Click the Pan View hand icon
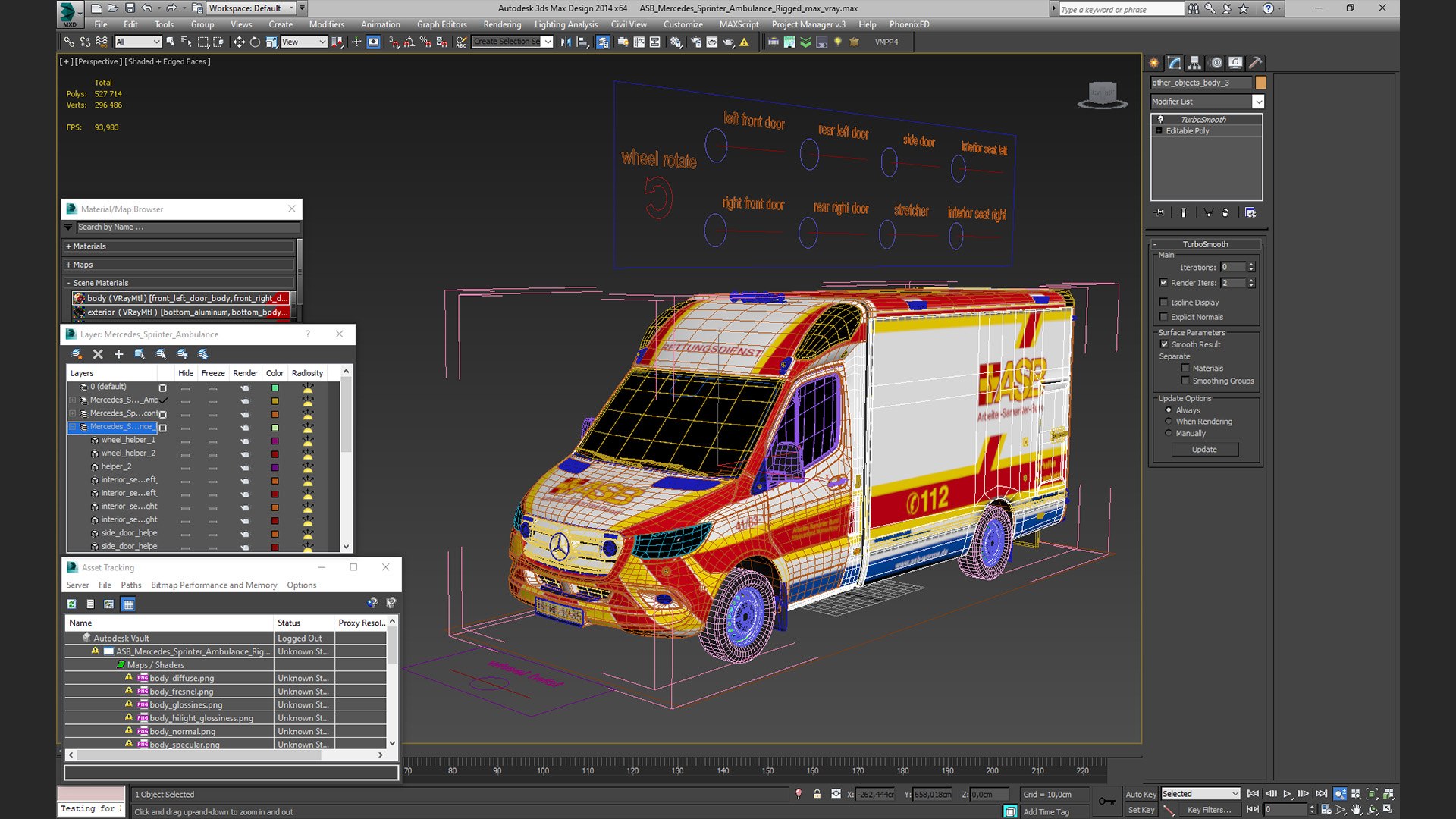 [x=1357, y=809]
